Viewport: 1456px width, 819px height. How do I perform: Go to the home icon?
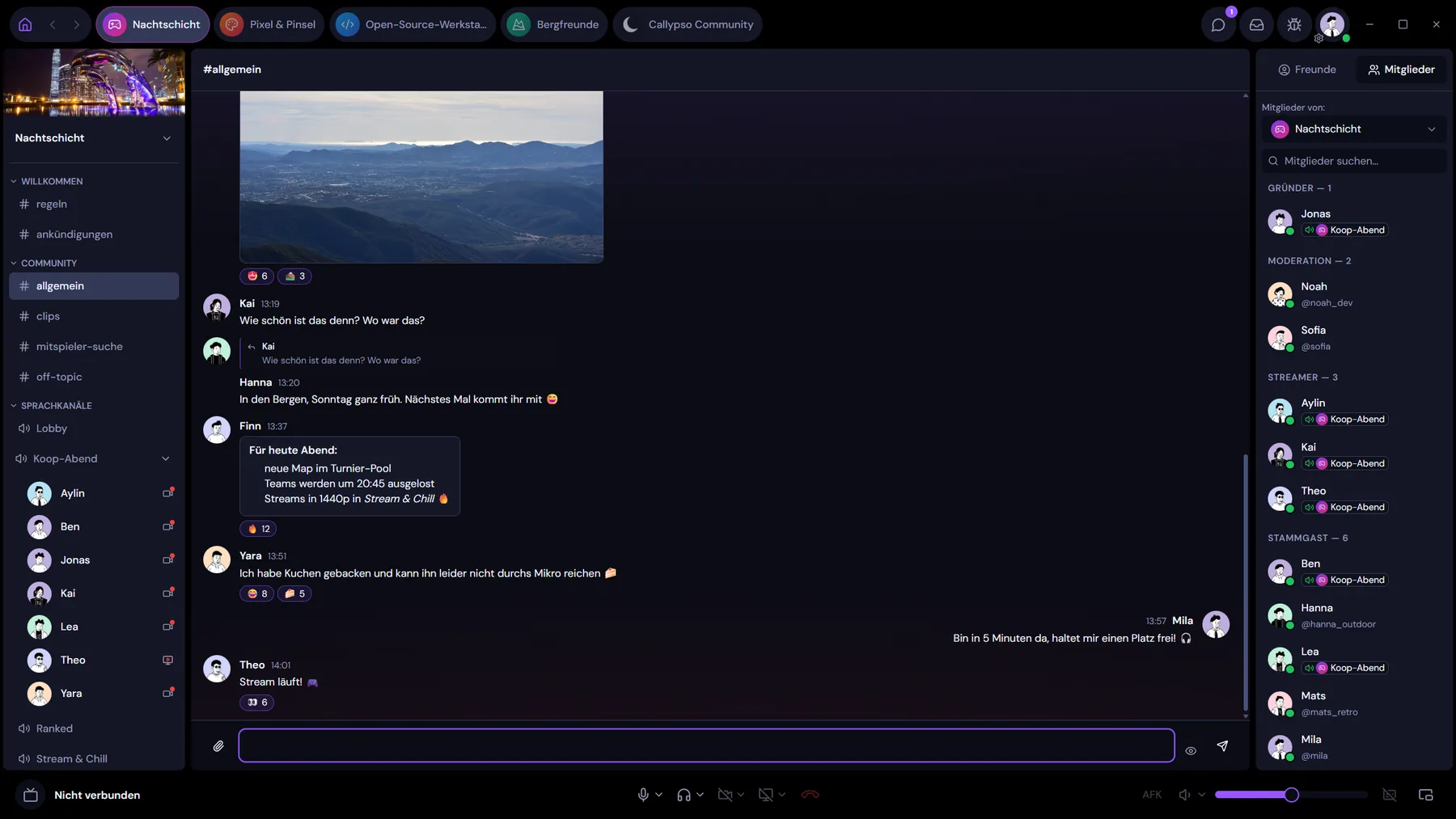point(25,24)
